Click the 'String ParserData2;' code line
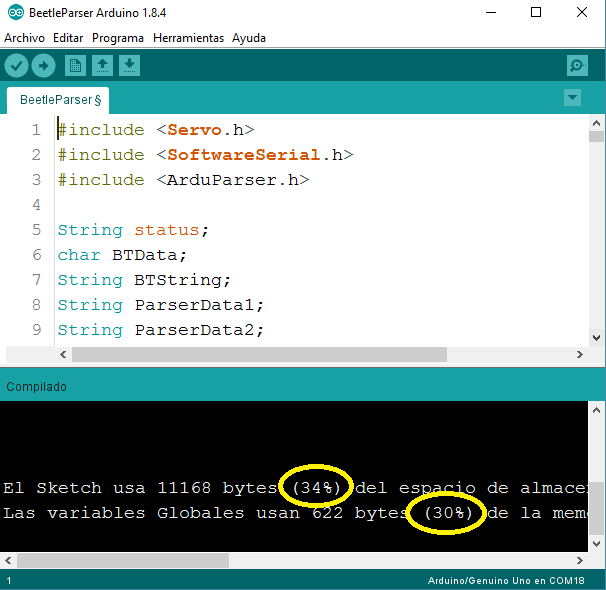 [x=161, y=330]
